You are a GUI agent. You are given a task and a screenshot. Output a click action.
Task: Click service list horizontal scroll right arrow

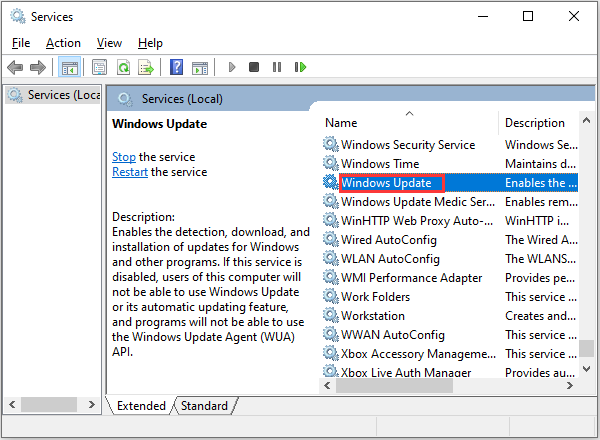[x=570, y=385]
